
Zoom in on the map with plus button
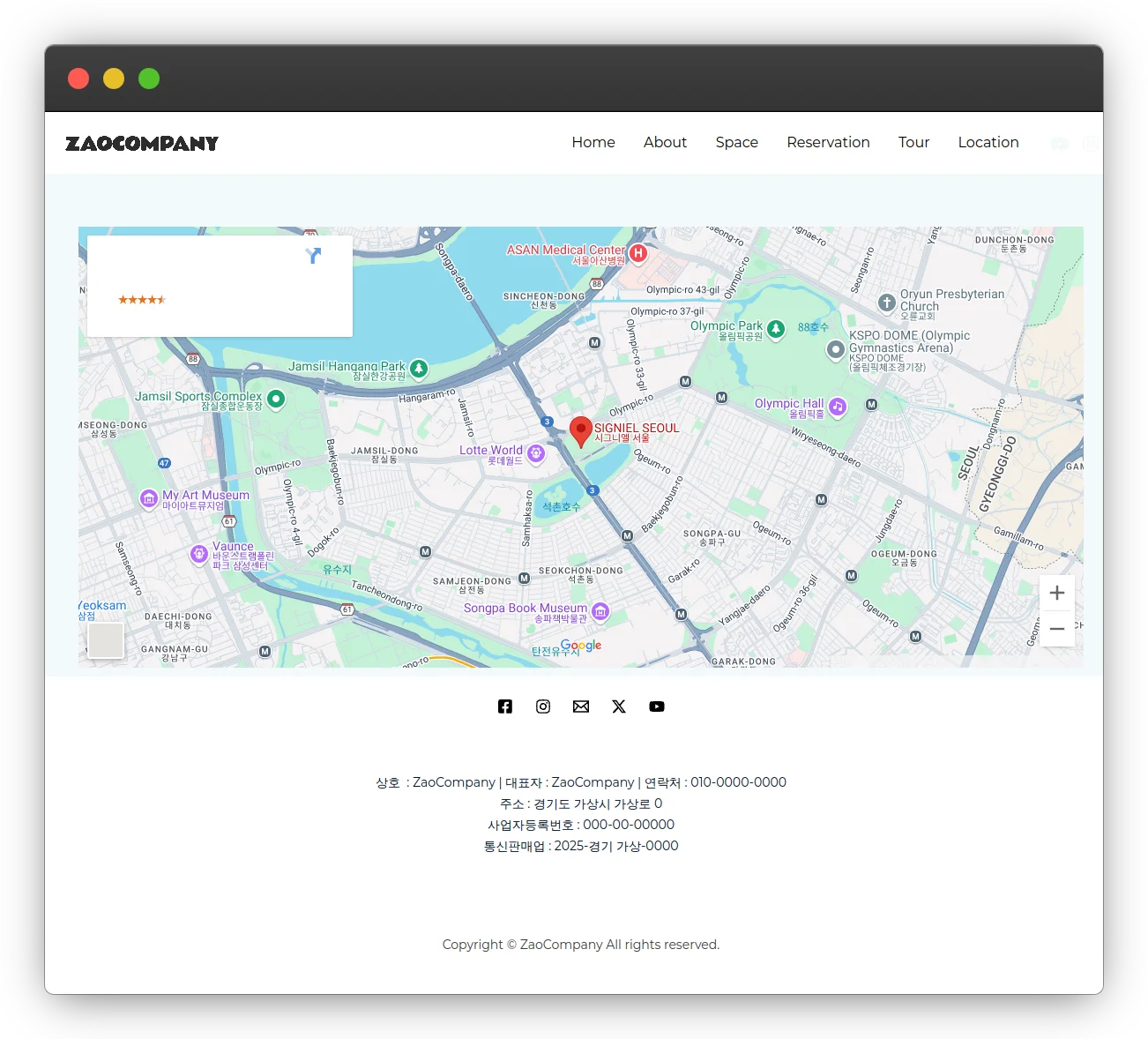(x=1057, y=593)
